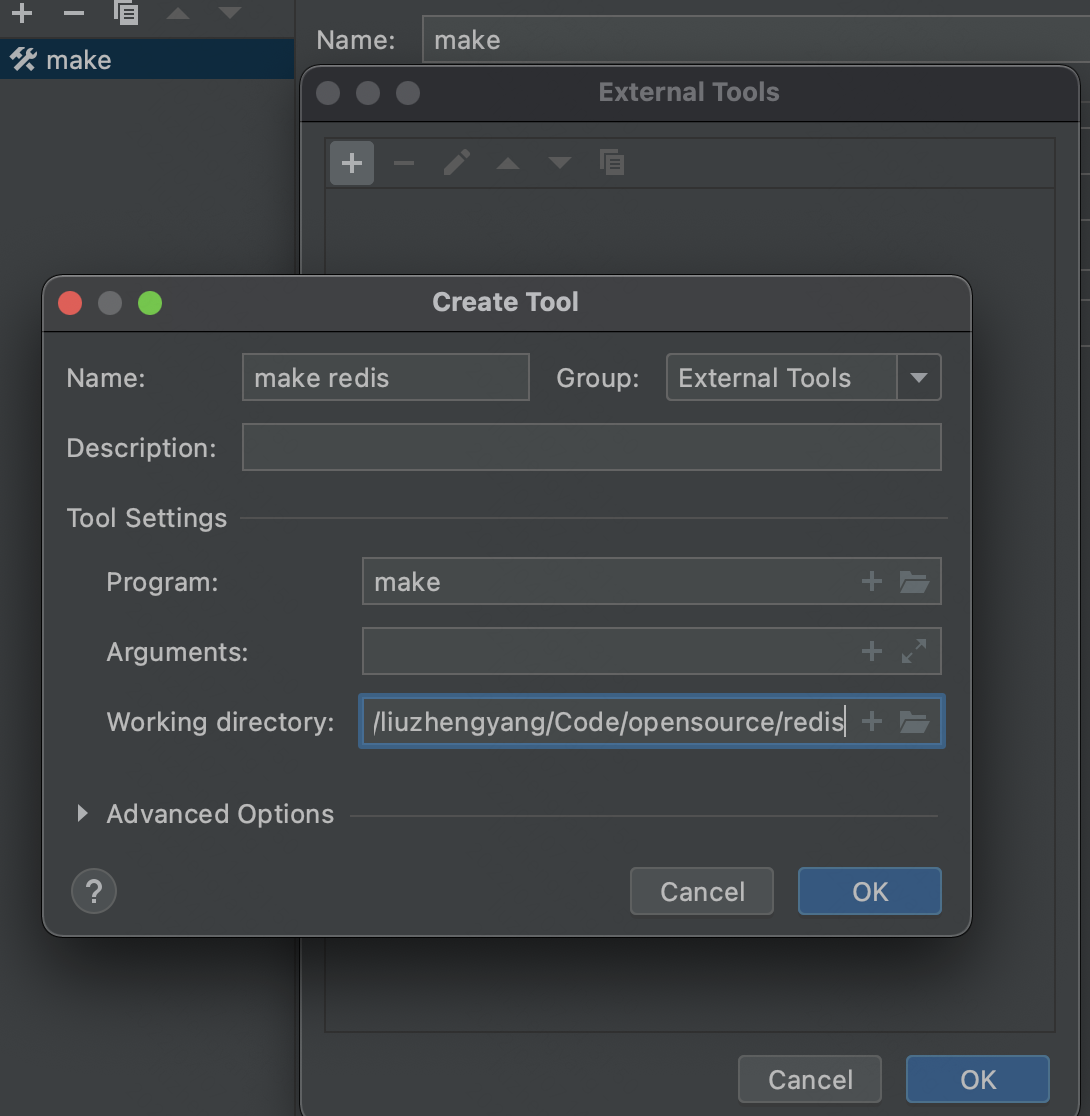Click the add plus icon in top-left toolbar
1090x1116 pixels.
coord(21,13)
